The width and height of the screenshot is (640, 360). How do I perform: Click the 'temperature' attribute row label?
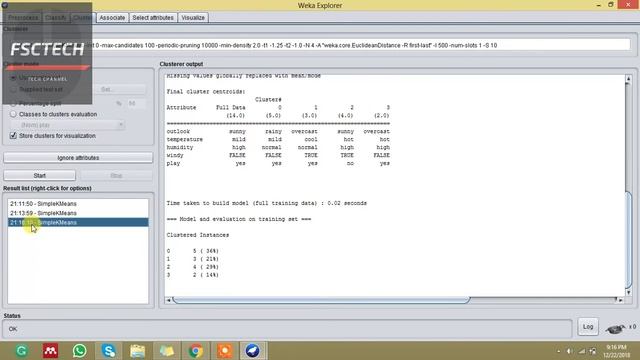[x=184, y=140]
